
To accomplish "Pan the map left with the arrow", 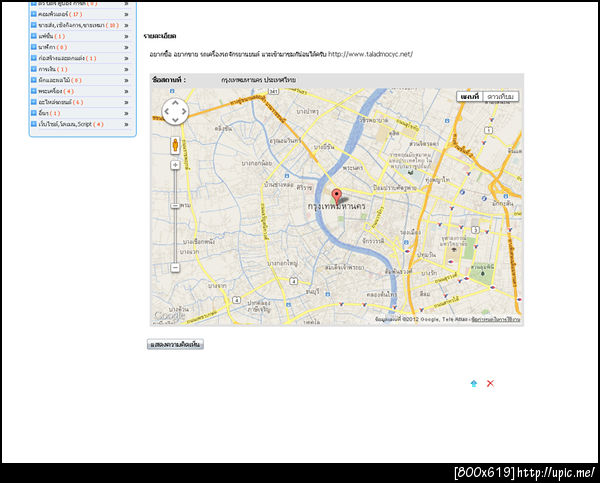I will [166, 111].
